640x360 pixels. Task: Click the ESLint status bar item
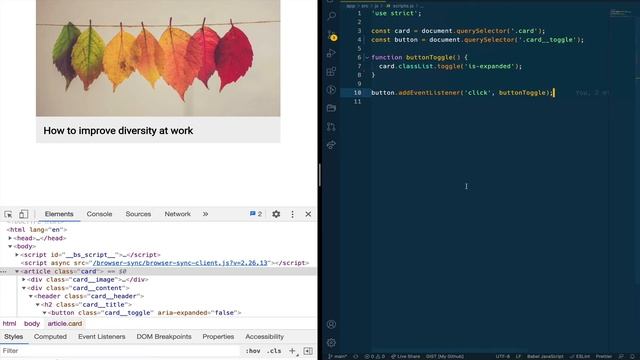tap(580, 356)
